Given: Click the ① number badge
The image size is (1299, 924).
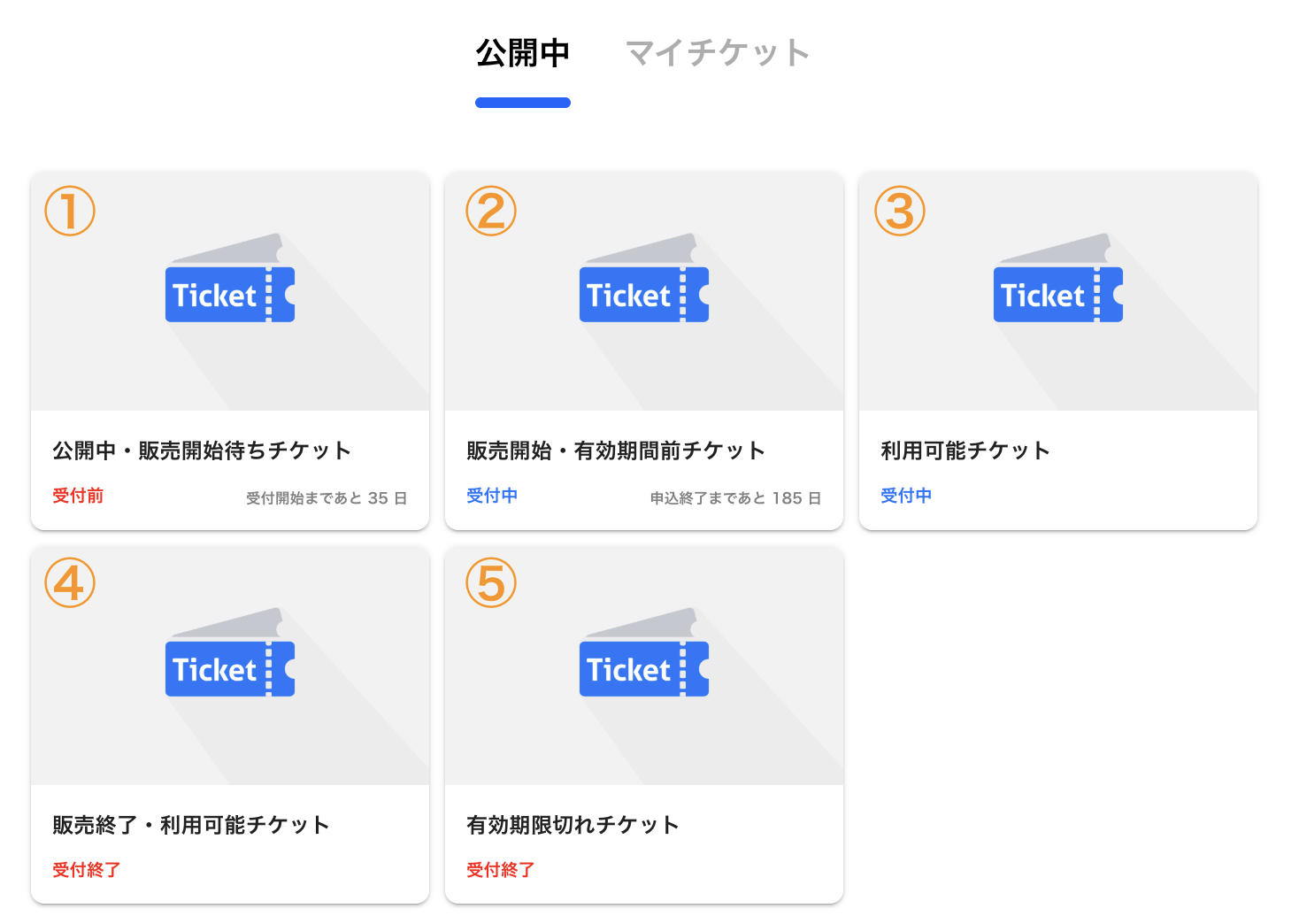Looking at the screenshot, I should [69, 211].
